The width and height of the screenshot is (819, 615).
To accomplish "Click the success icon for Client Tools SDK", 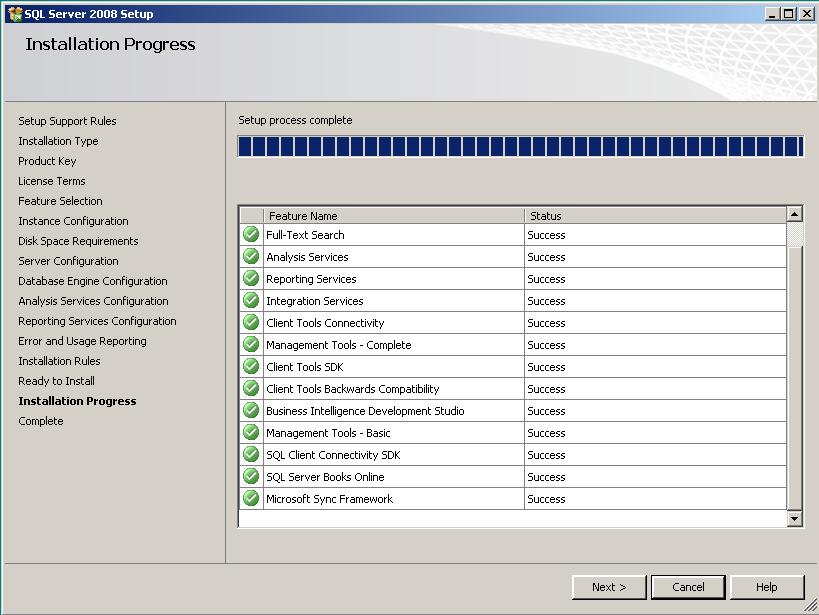I will 251,366.
